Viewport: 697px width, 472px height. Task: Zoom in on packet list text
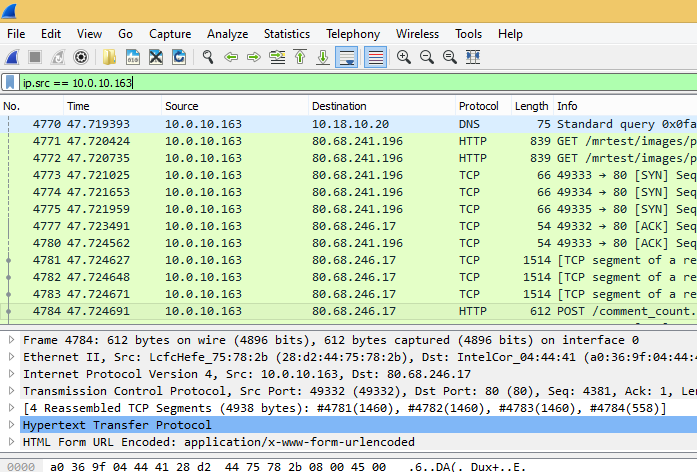404,57
